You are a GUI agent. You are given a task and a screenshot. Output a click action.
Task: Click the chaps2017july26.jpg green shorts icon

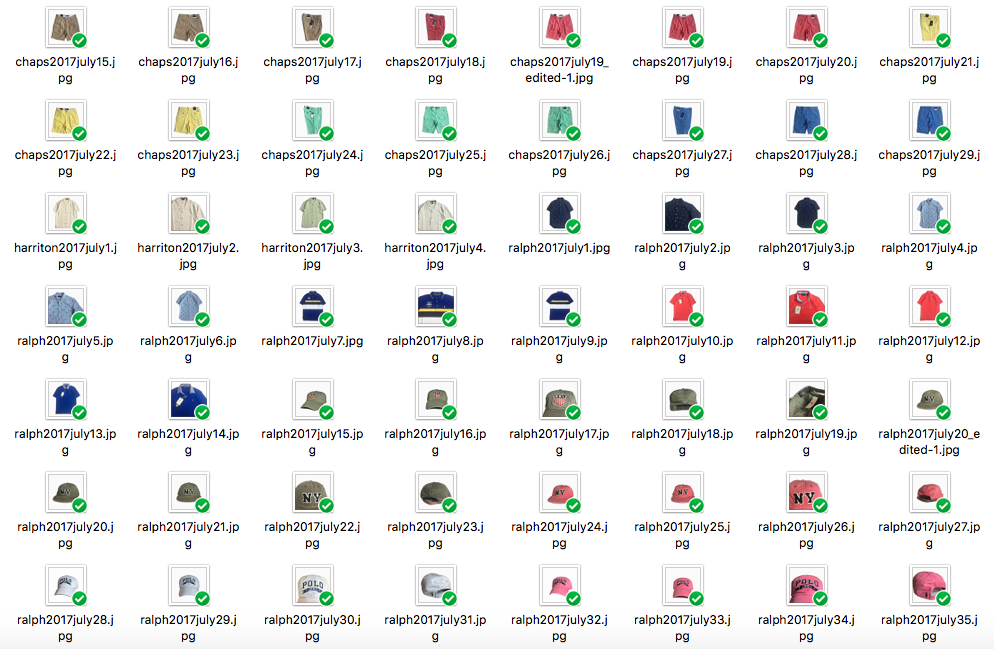click(559, 120)
